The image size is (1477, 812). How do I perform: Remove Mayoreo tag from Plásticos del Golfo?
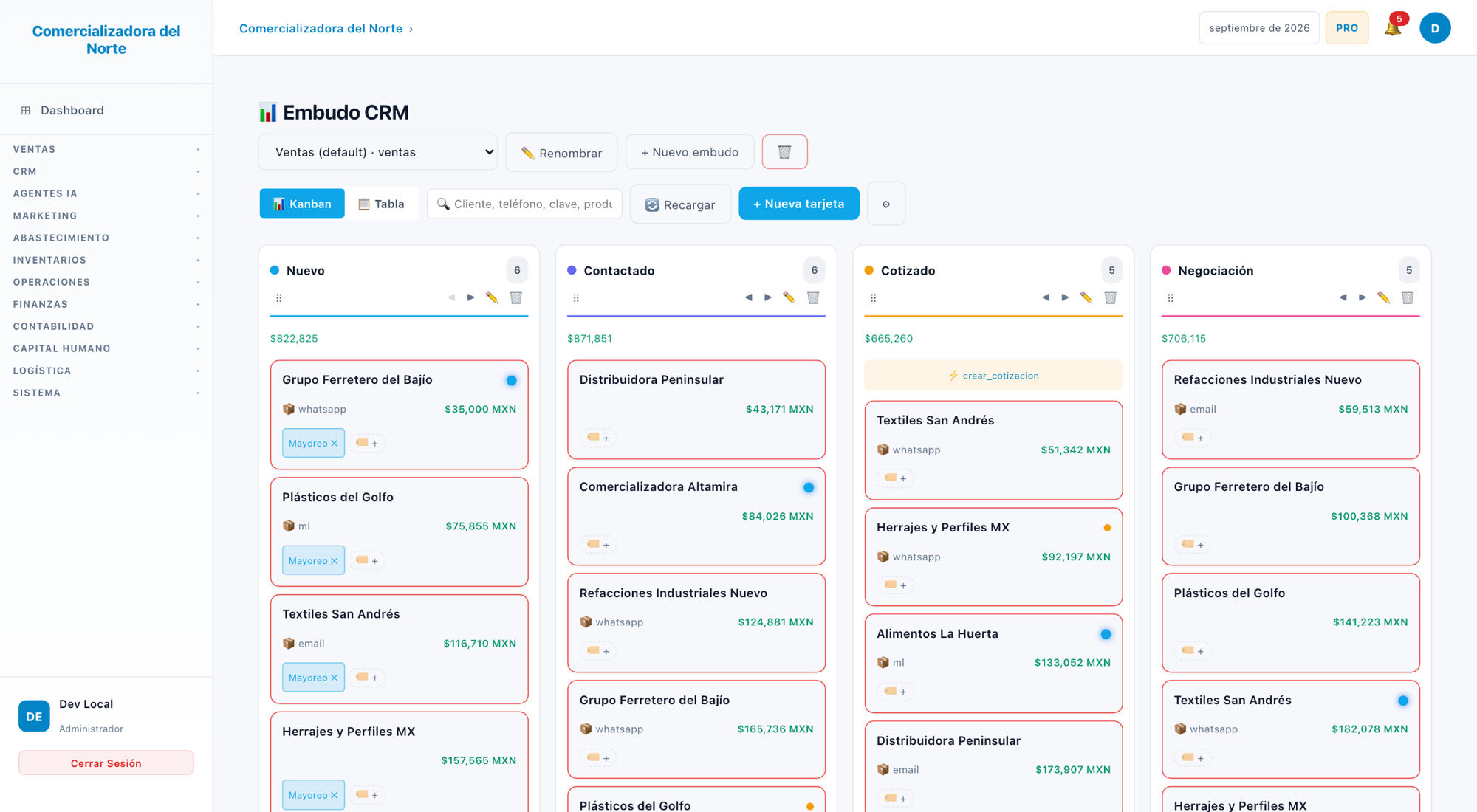click(335, 561)
